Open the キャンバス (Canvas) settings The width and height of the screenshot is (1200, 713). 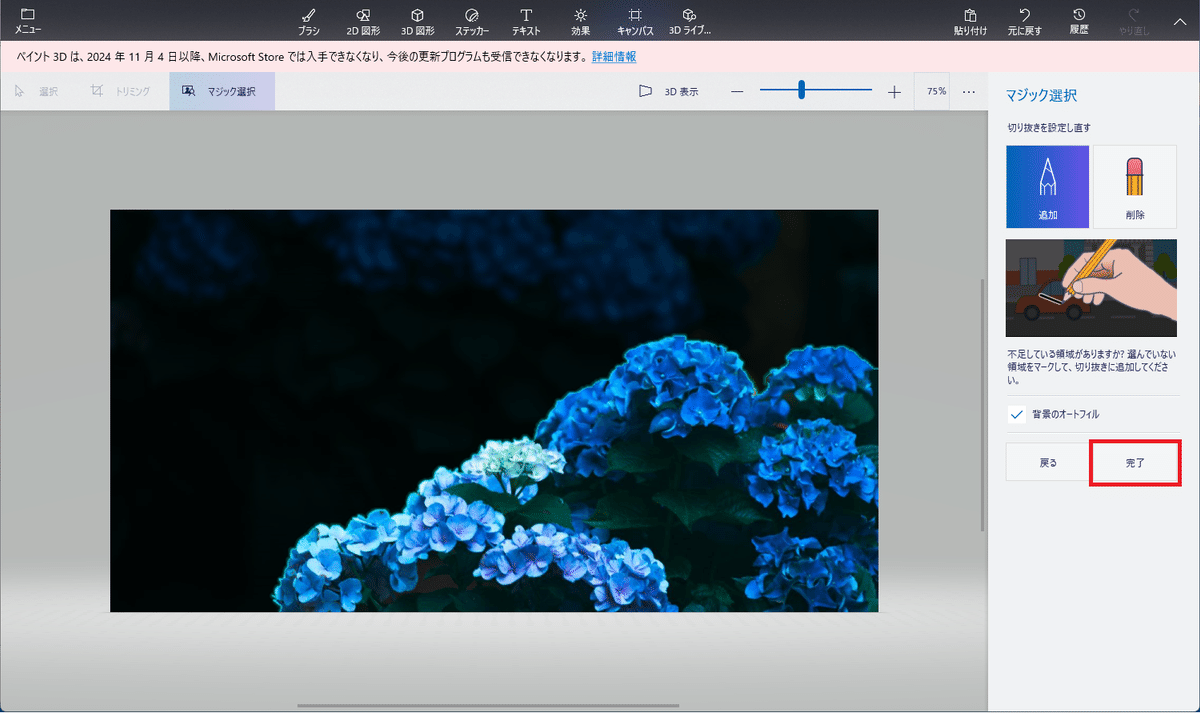coord(635,21)
